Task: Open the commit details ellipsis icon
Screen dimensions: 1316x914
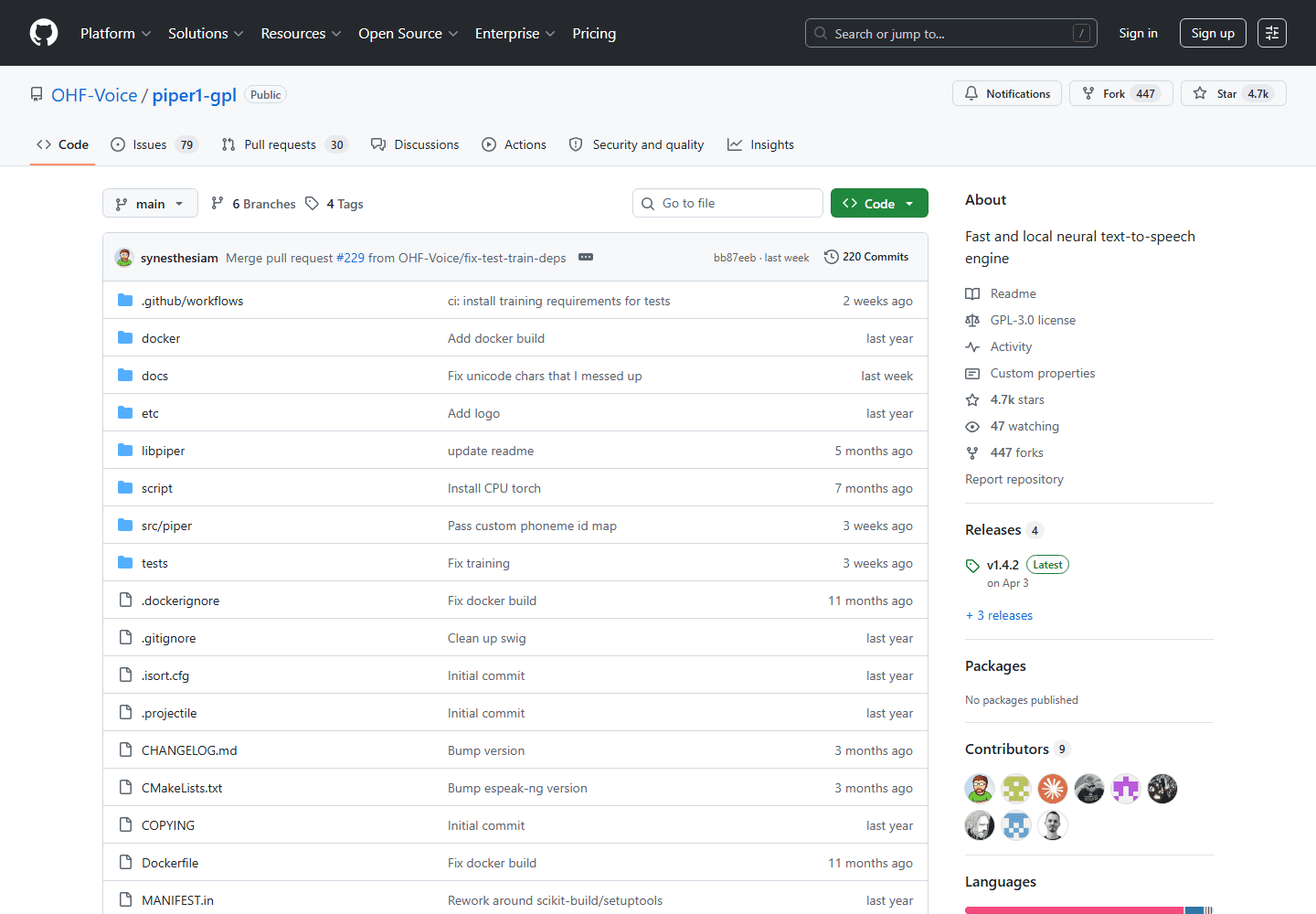Action: (586, 257)
